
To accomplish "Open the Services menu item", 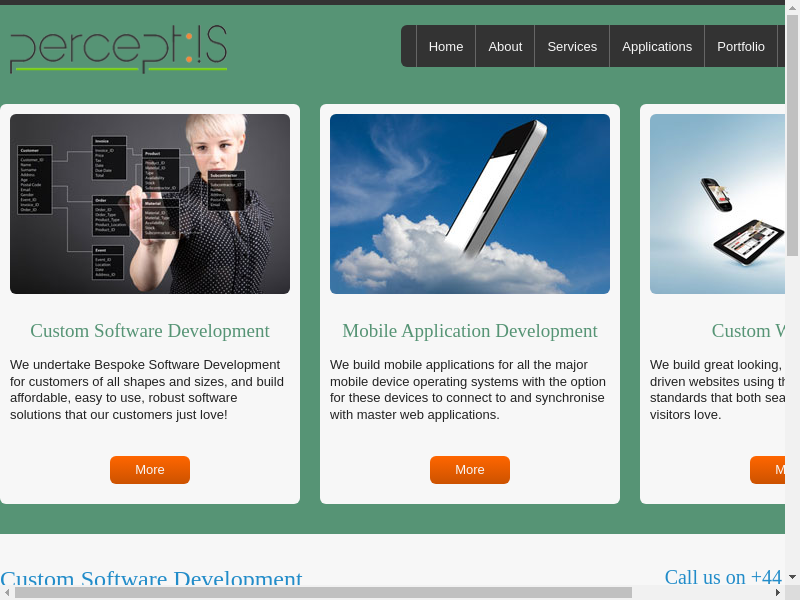I will tap(572, 46).
